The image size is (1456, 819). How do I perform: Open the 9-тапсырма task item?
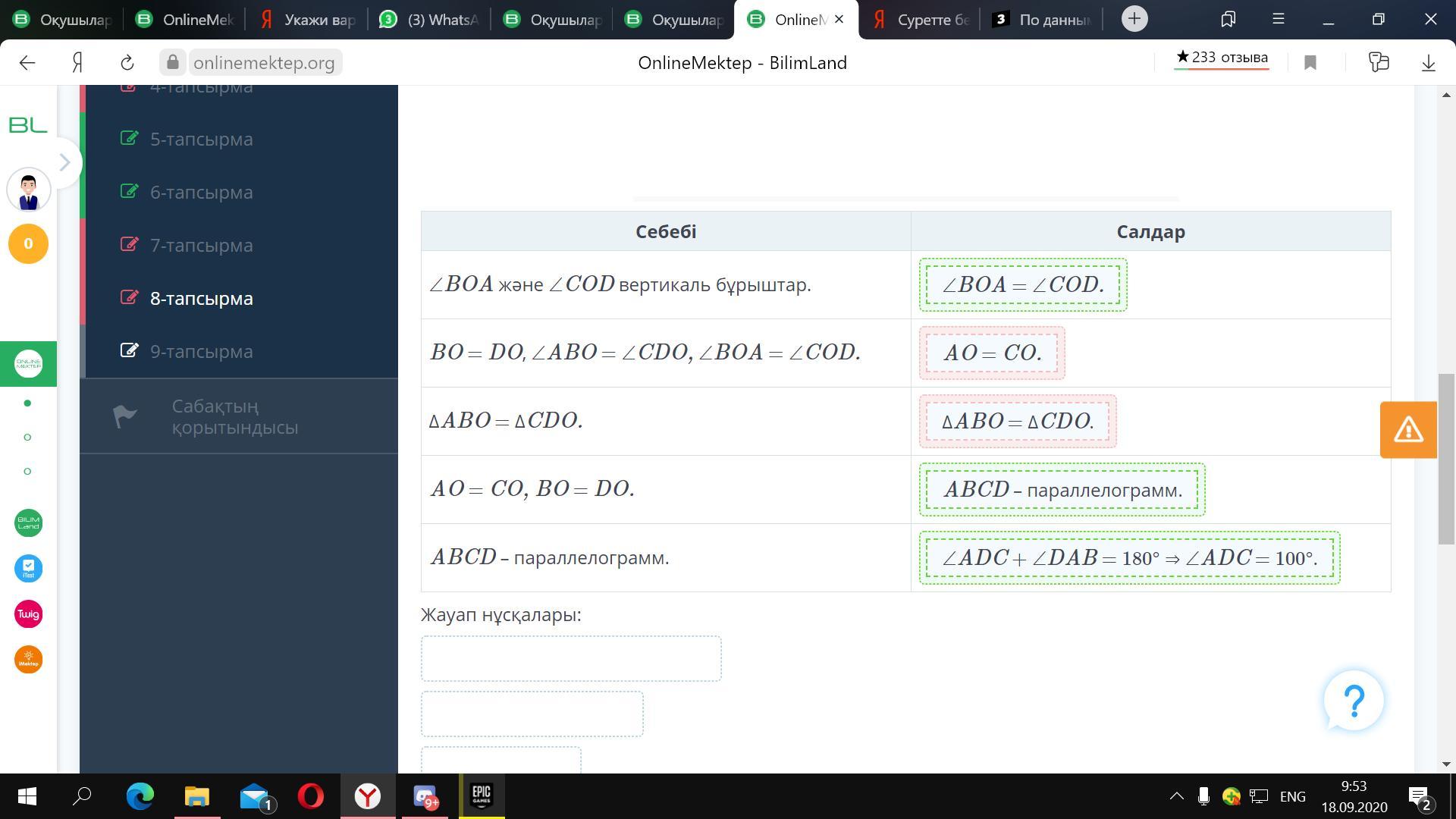201,352
